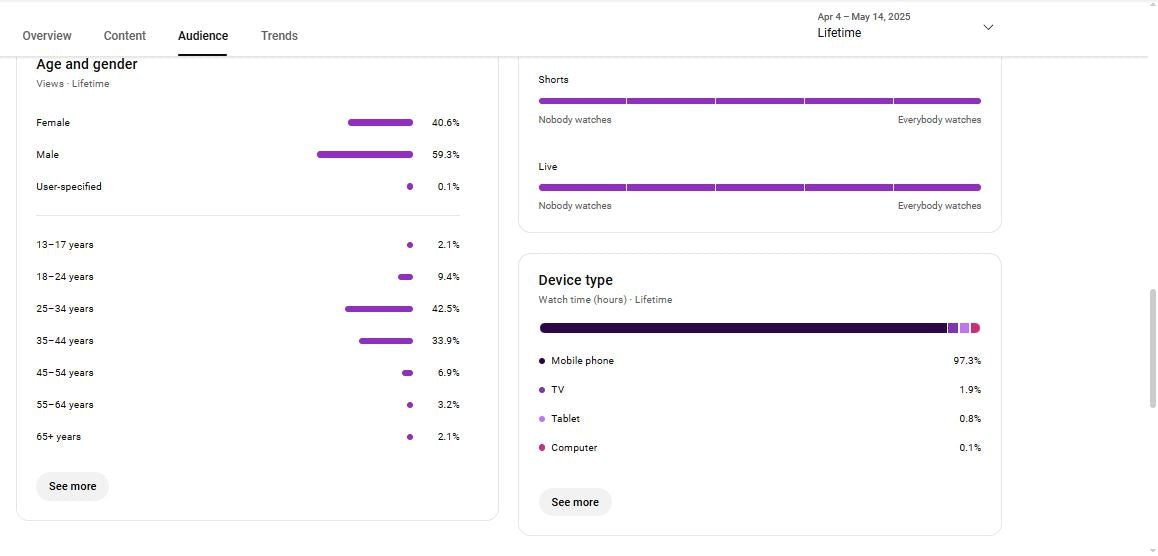Viewport: 1158px width, 556px height.
Task: Click See more under Device type
Action: pyautogui.click(x=575, y=502)
